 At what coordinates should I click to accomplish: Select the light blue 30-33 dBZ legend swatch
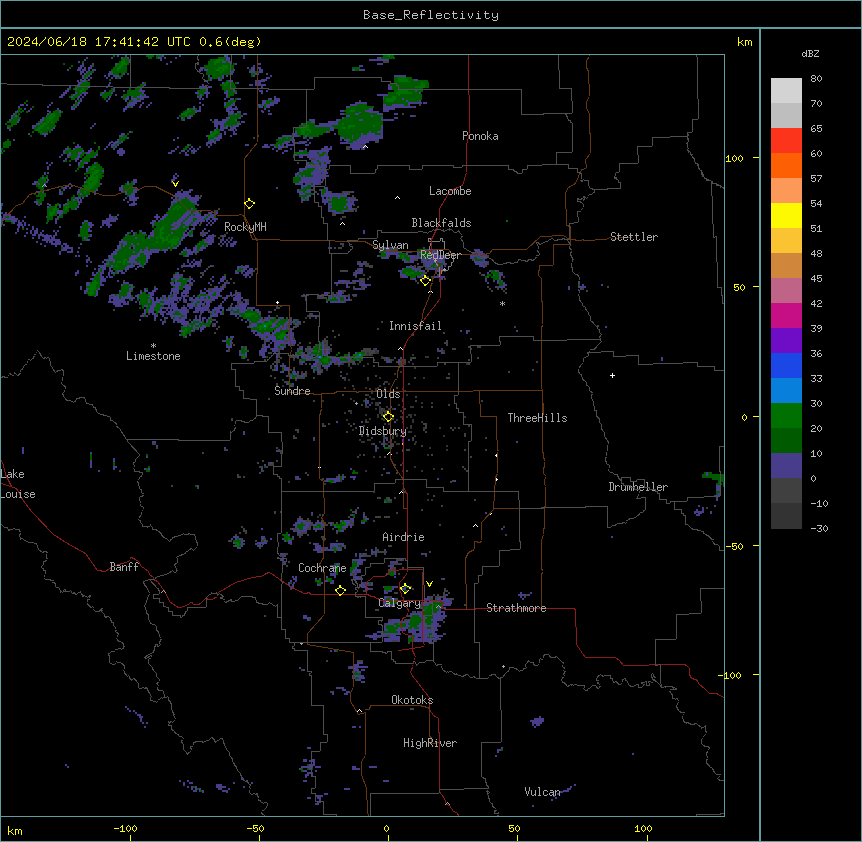click(x=786, y=391)
